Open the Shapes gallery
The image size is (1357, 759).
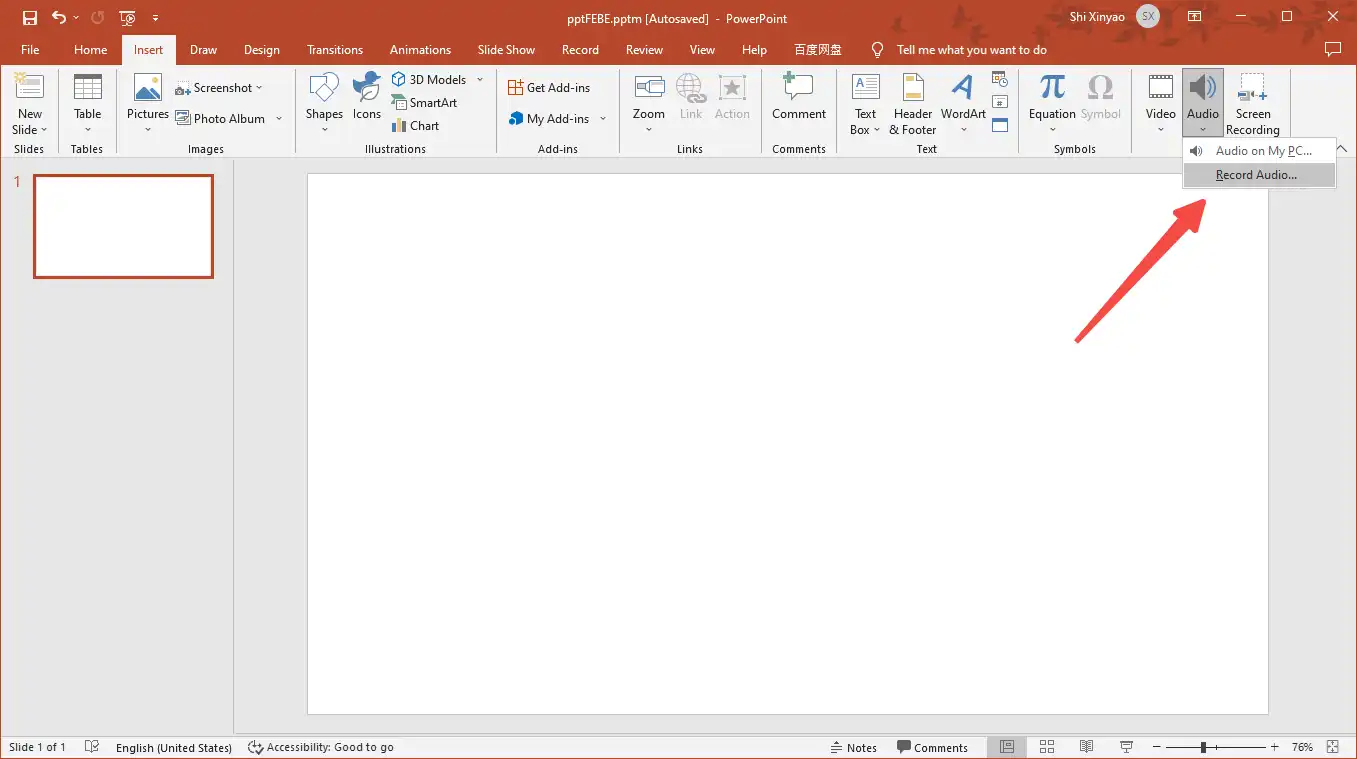pos(324,104)
